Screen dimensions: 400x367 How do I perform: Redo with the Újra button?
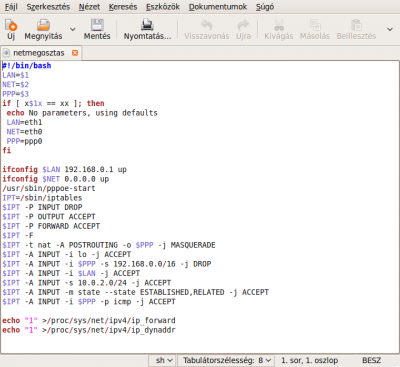pyautogui.click(x=243, y=30)
